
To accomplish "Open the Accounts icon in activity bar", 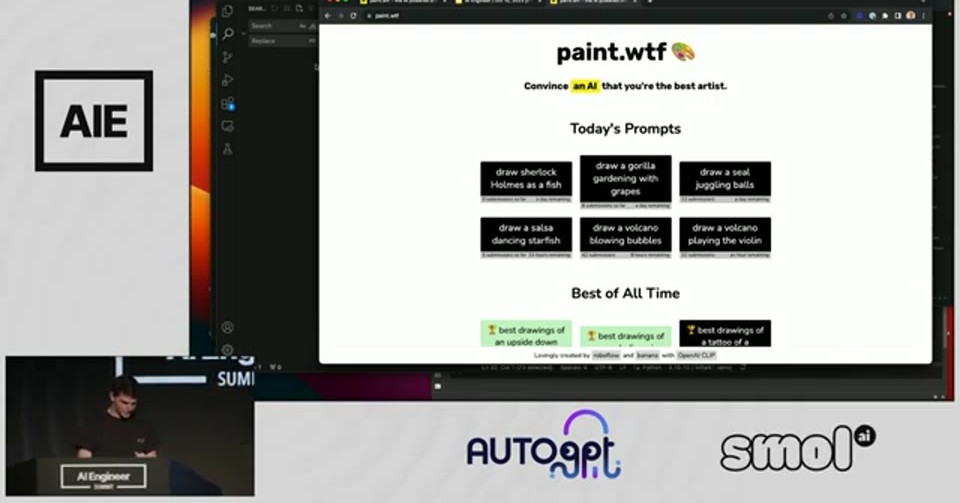I will 228,327.
